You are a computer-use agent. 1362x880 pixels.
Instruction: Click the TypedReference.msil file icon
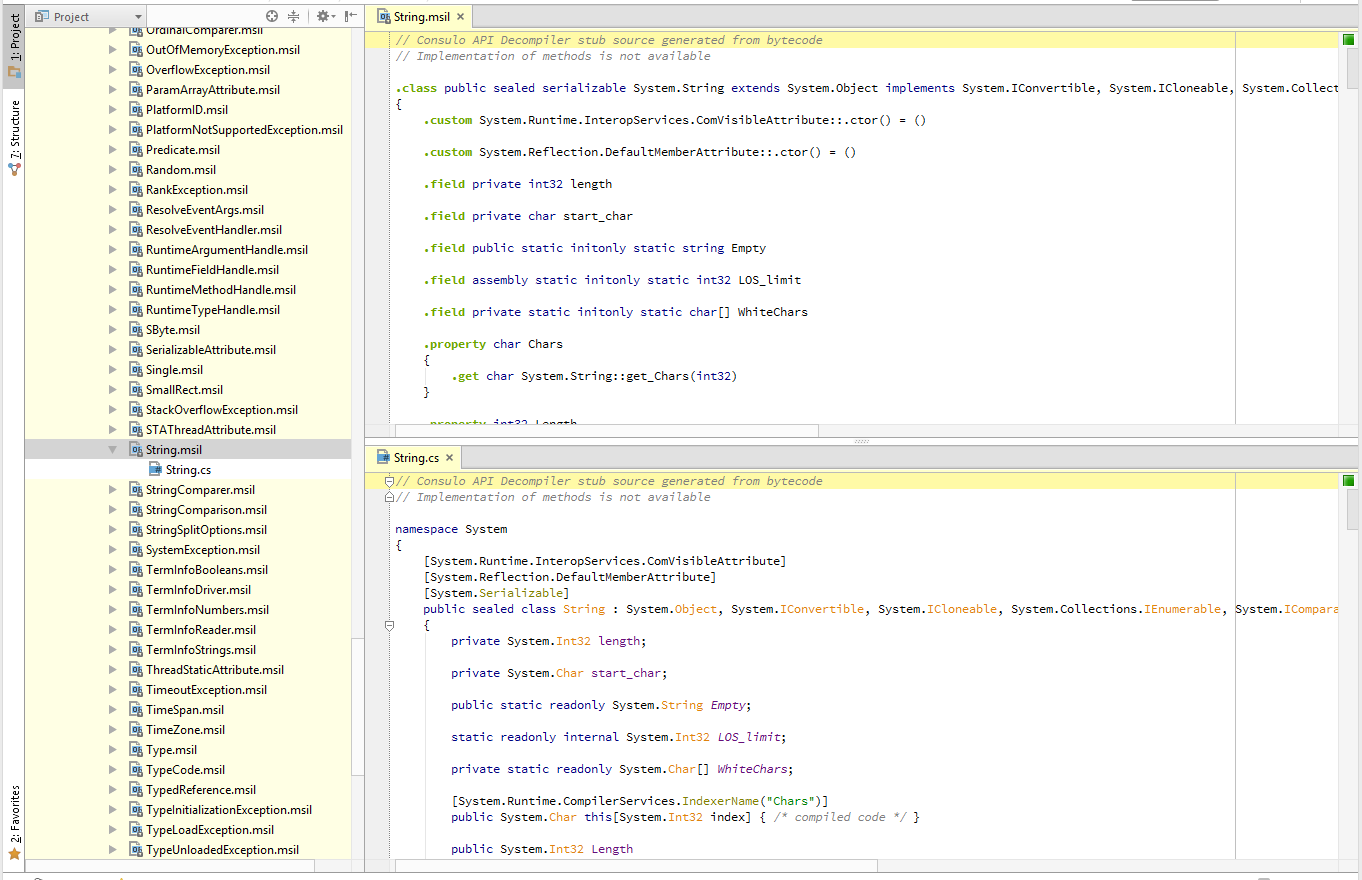[x=137, y=790]
